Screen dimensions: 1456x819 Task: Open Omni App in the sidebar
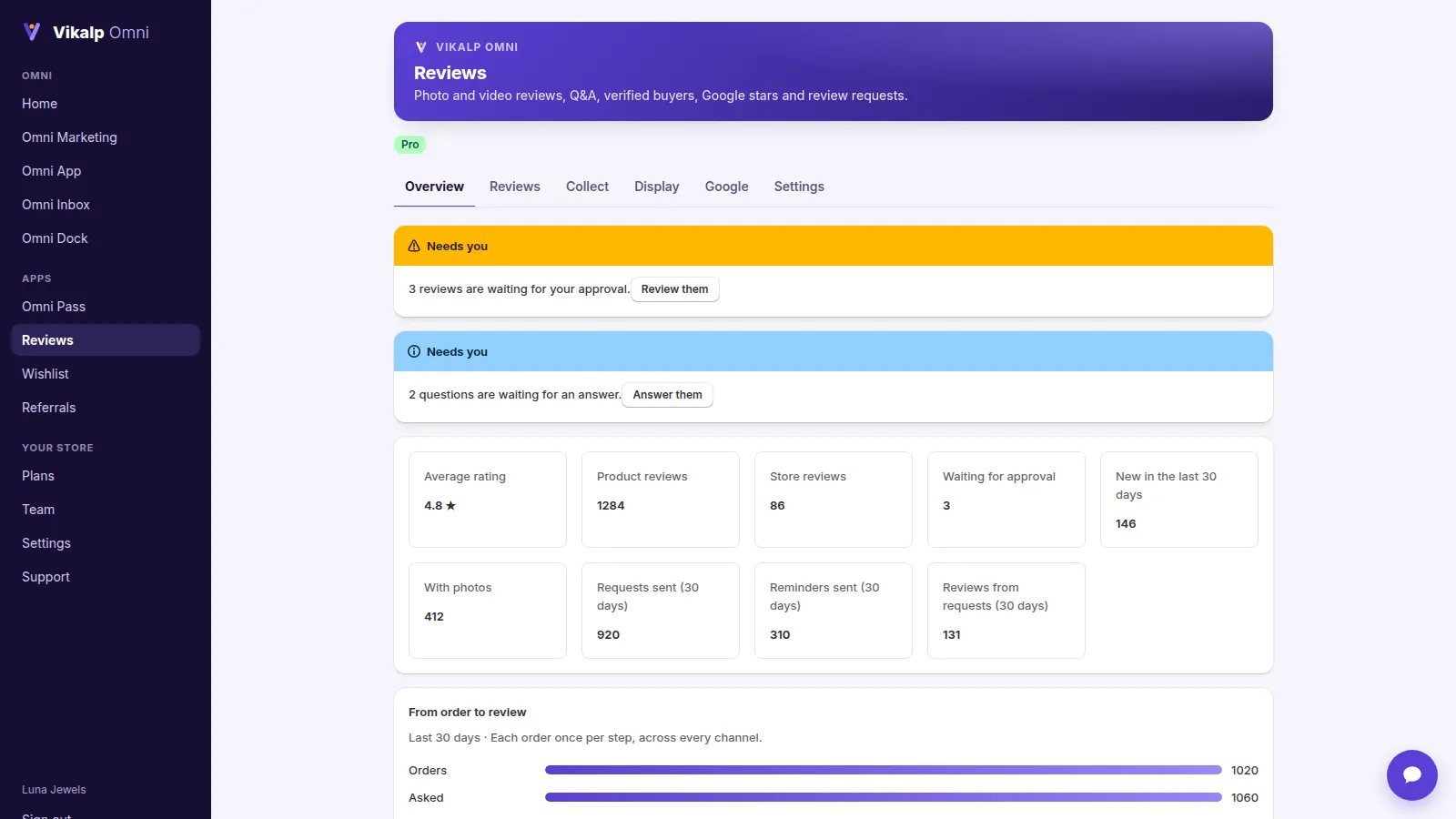(106, 171)
